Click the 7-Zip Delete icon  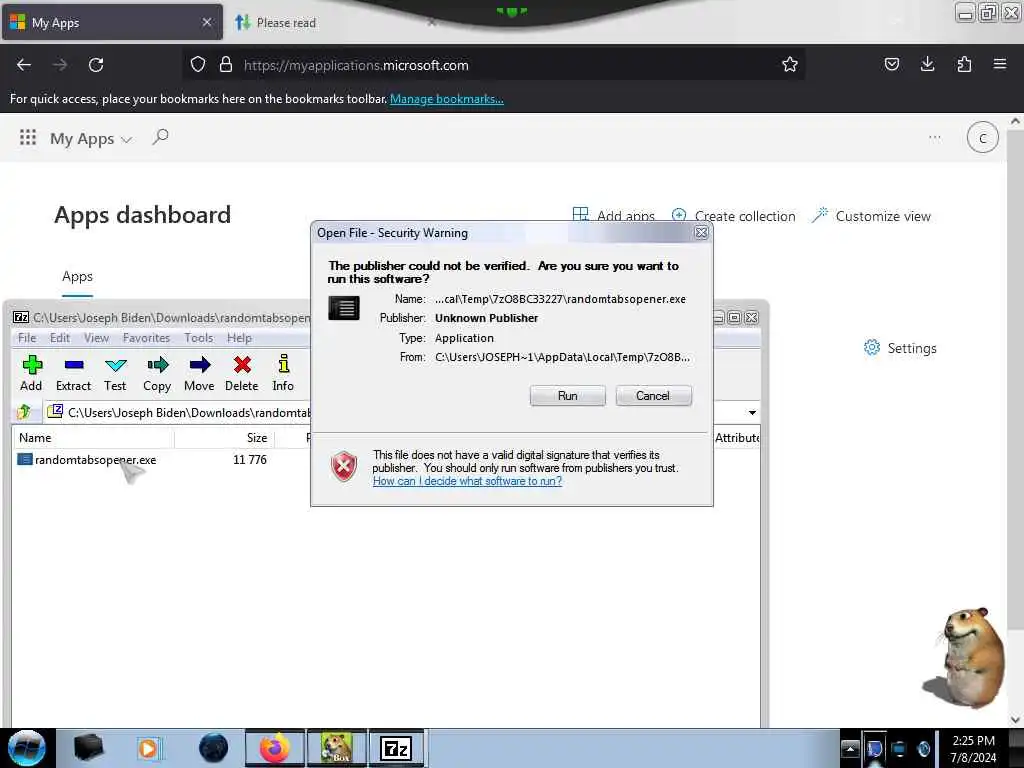(x=242, y=374)
